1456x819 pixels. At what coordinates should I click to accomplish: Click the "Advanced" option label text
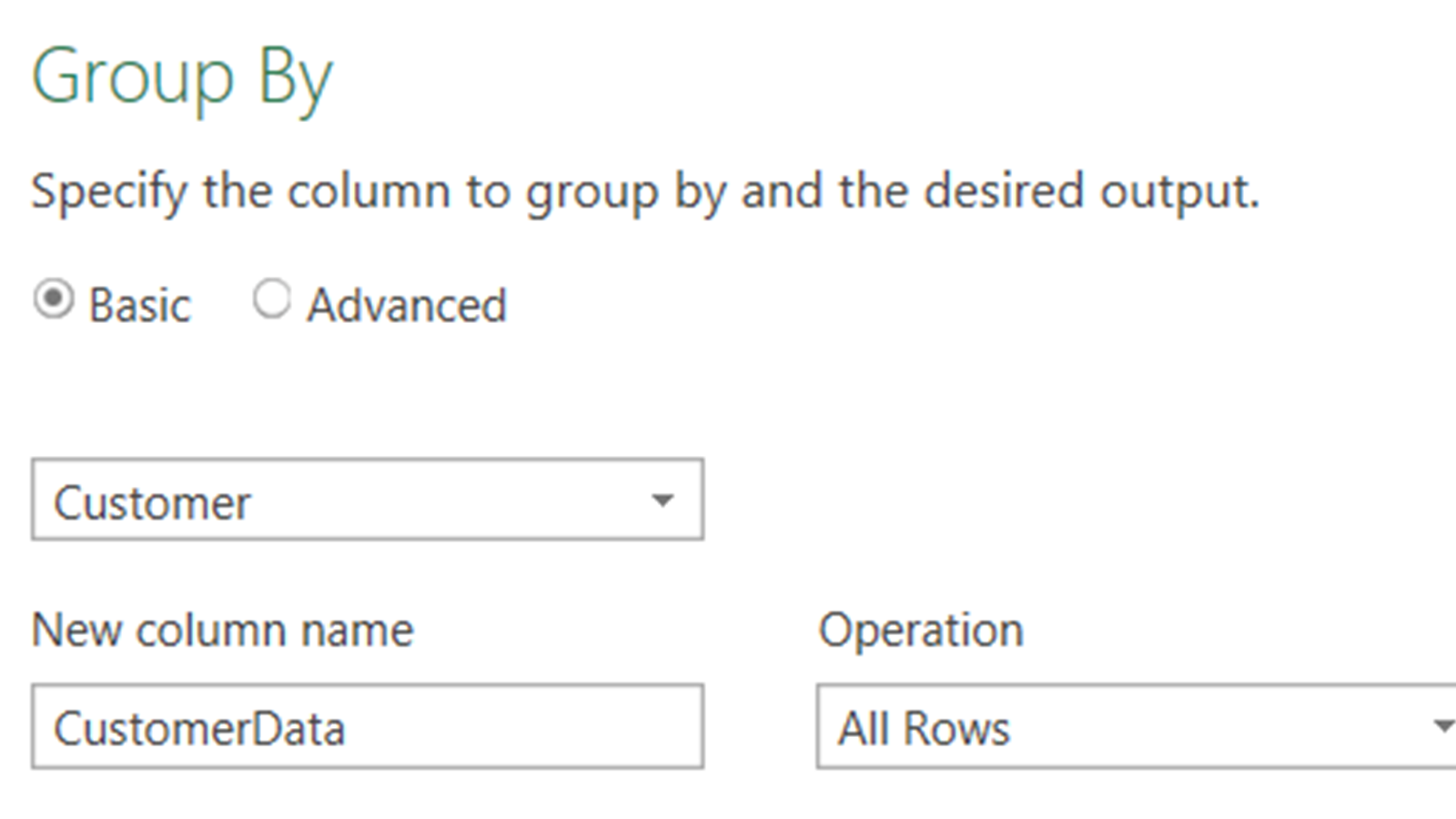(x=407, y=305)
